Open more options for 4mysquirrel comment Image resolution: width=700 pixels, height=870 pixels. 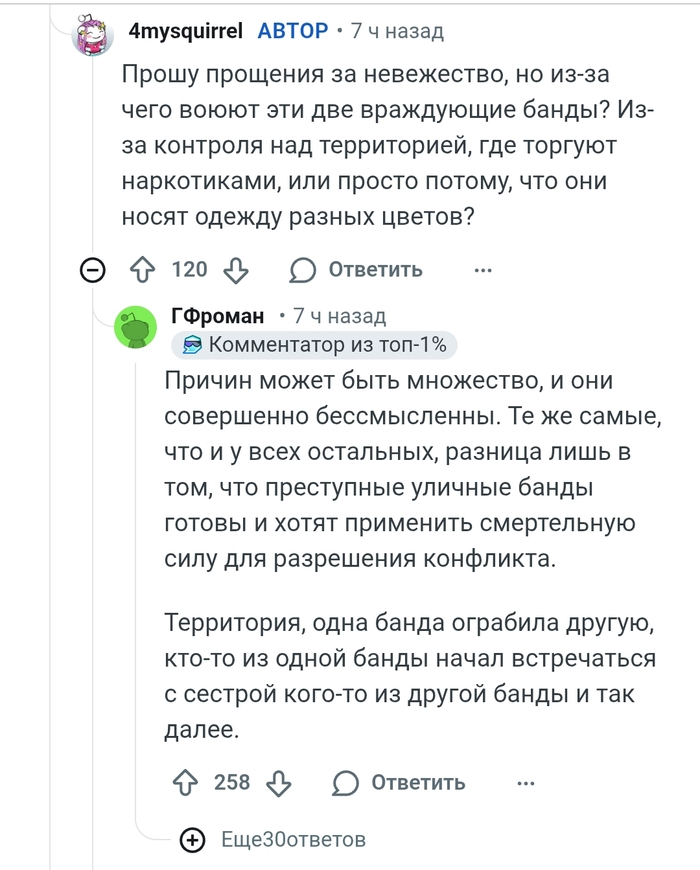(483, 270)
